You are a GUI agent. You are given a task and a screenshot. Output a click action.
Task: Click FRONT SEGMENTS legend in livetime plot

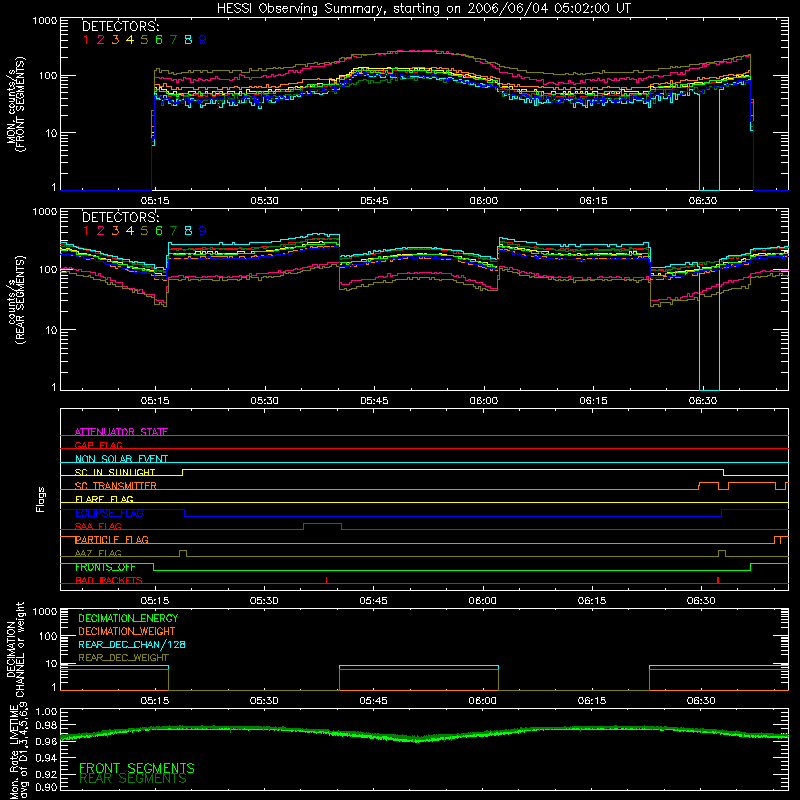(137, 768)
